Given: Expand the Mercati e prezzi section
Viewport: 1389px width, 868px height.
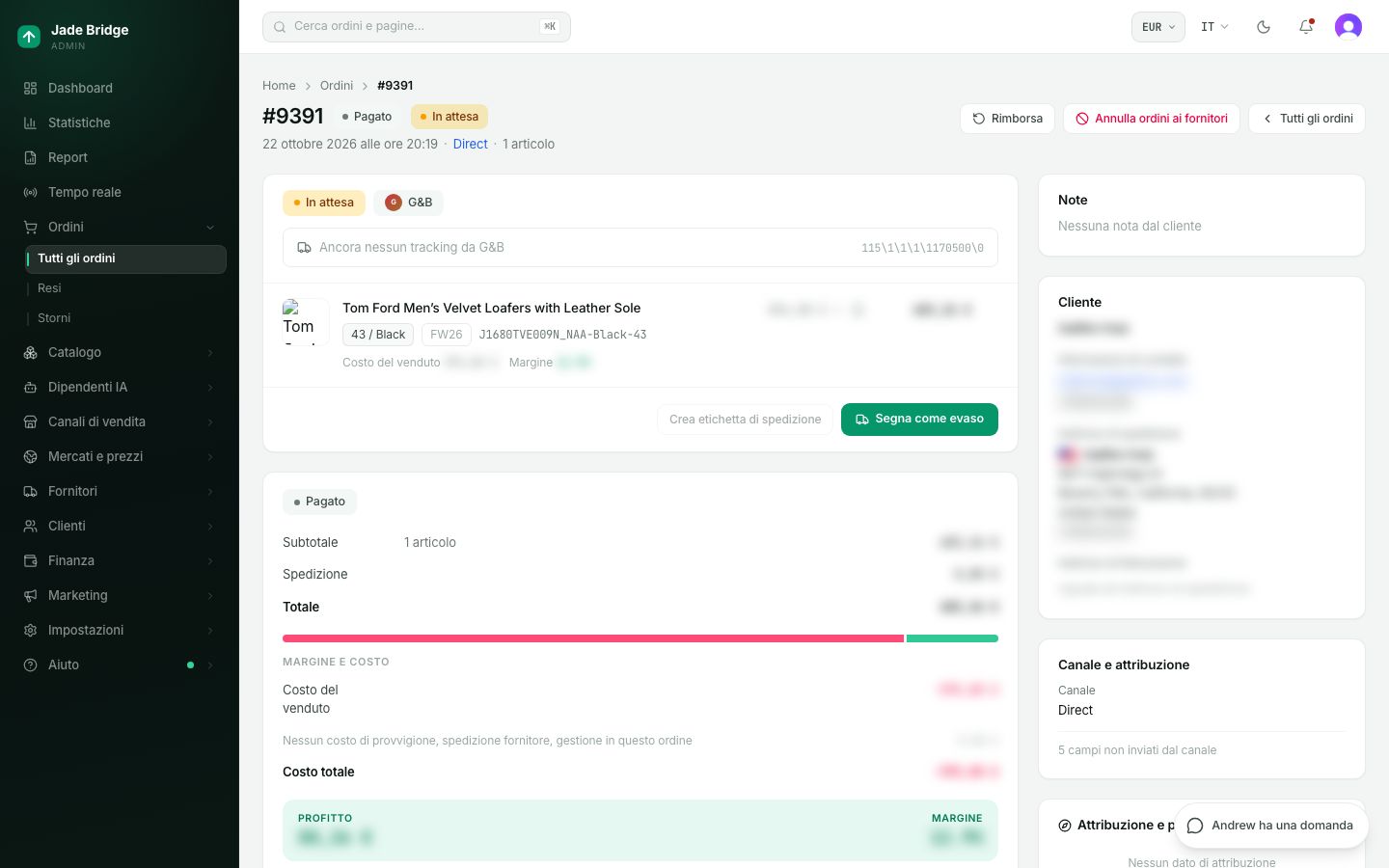Looking at the screenshot, I should [x=120, y=456].
